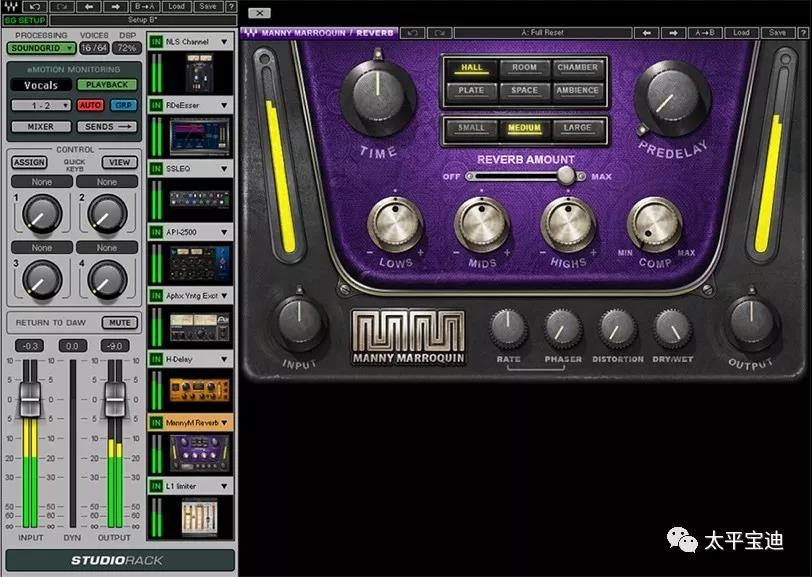Turn macro control knob 4
Image resolution: width=812 pixels, height=577 pixels.
[x=107, y=280]
